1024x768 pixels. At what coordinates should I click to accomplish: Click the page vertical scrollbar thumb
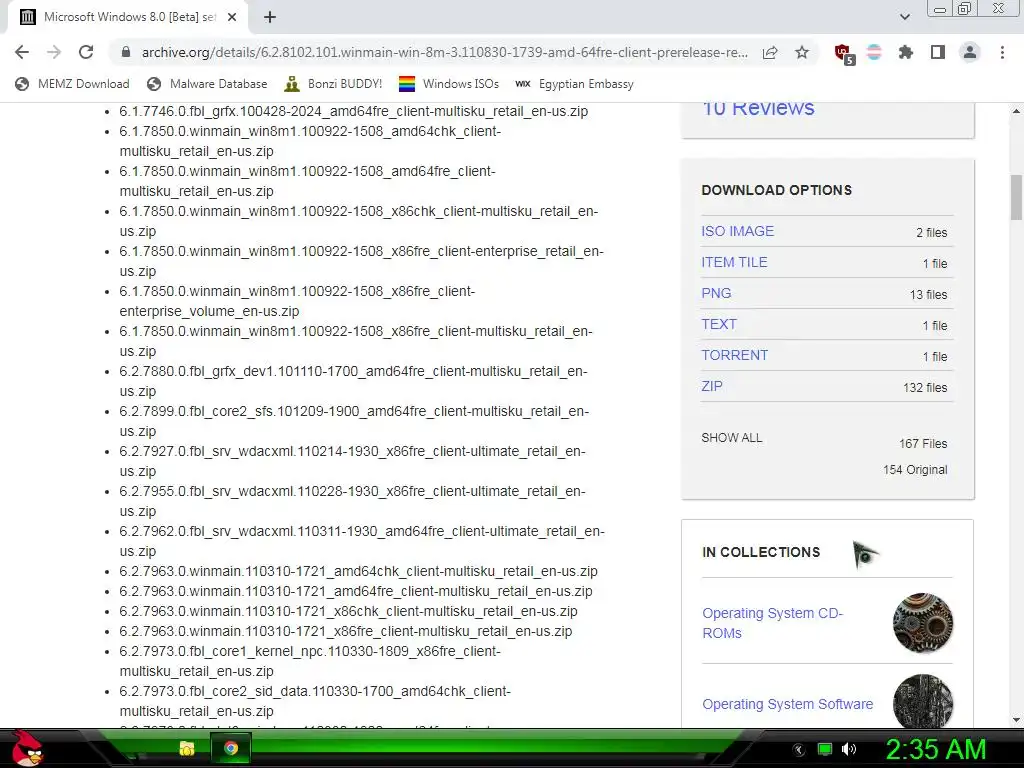tap(1016, 197)
